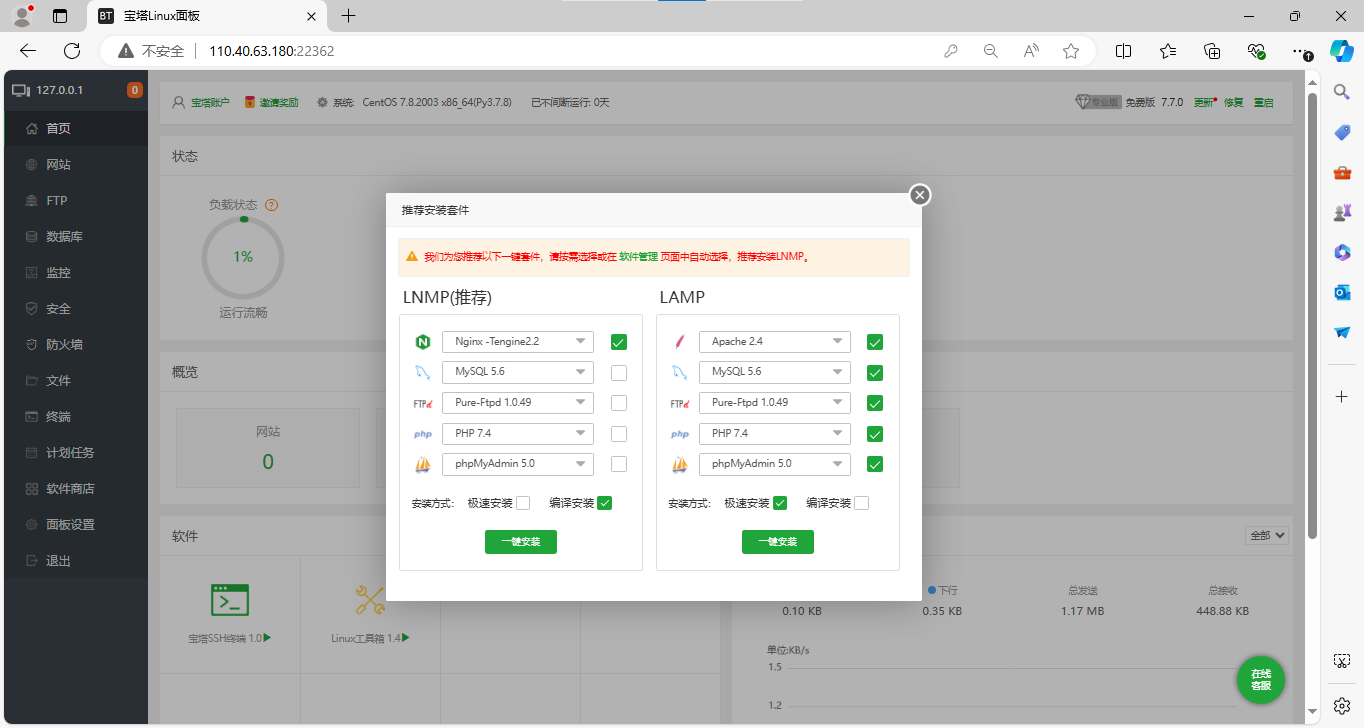Click the LNMP 一键安装 button

(520, 541)
